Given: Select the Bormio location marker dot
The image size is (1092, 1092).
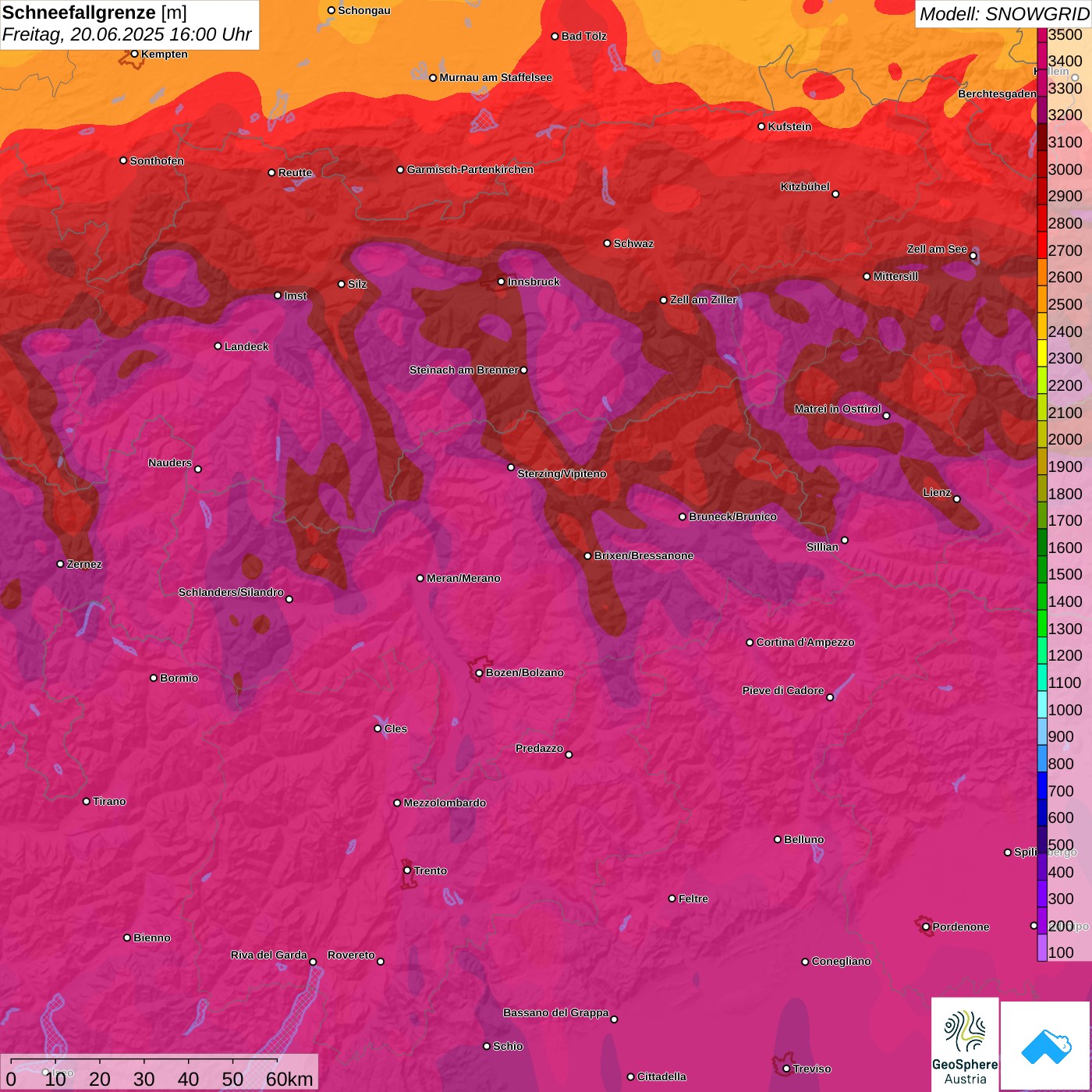Looking at the screenshot, I should (154, 678).
